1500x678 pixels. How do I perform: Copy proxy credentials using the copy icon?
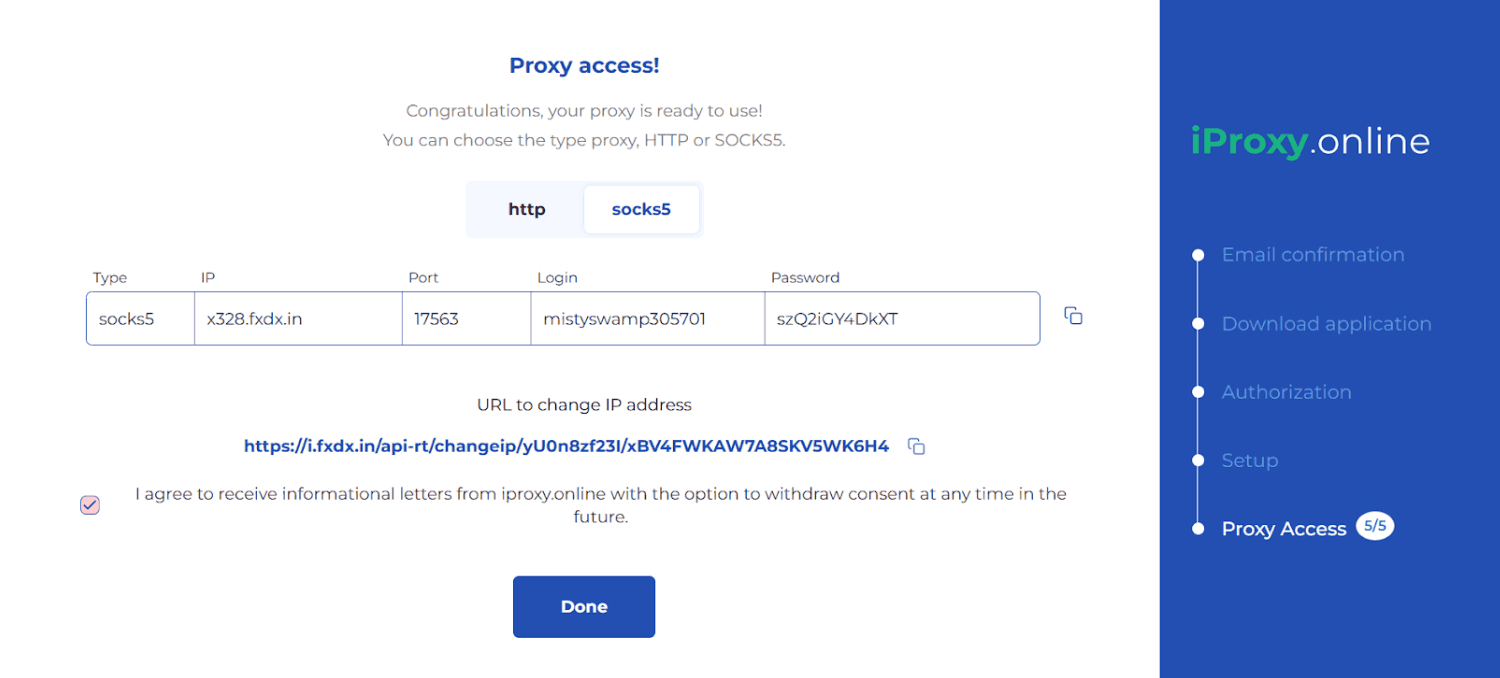[x=1073, y=316]
